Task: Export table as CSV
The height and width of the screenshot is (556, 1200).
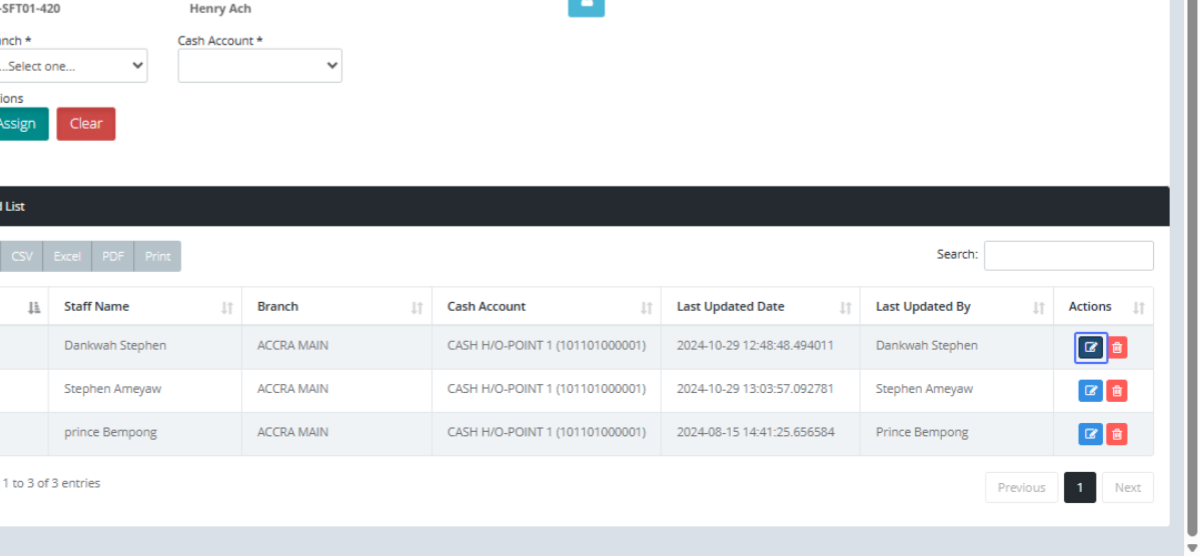Action: click(x=22, y=257)
